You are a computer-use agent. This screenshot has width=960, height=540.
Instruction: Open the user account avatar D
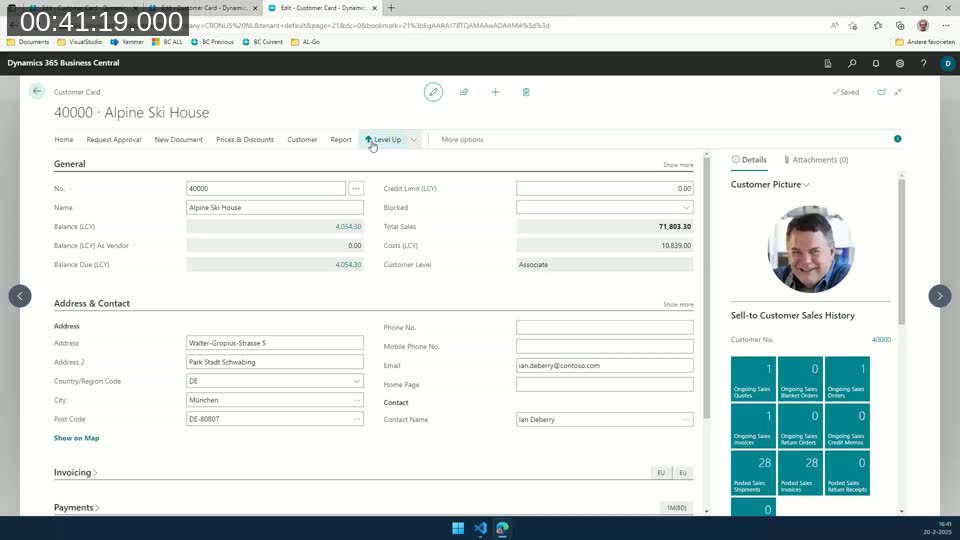click(948, 63)
